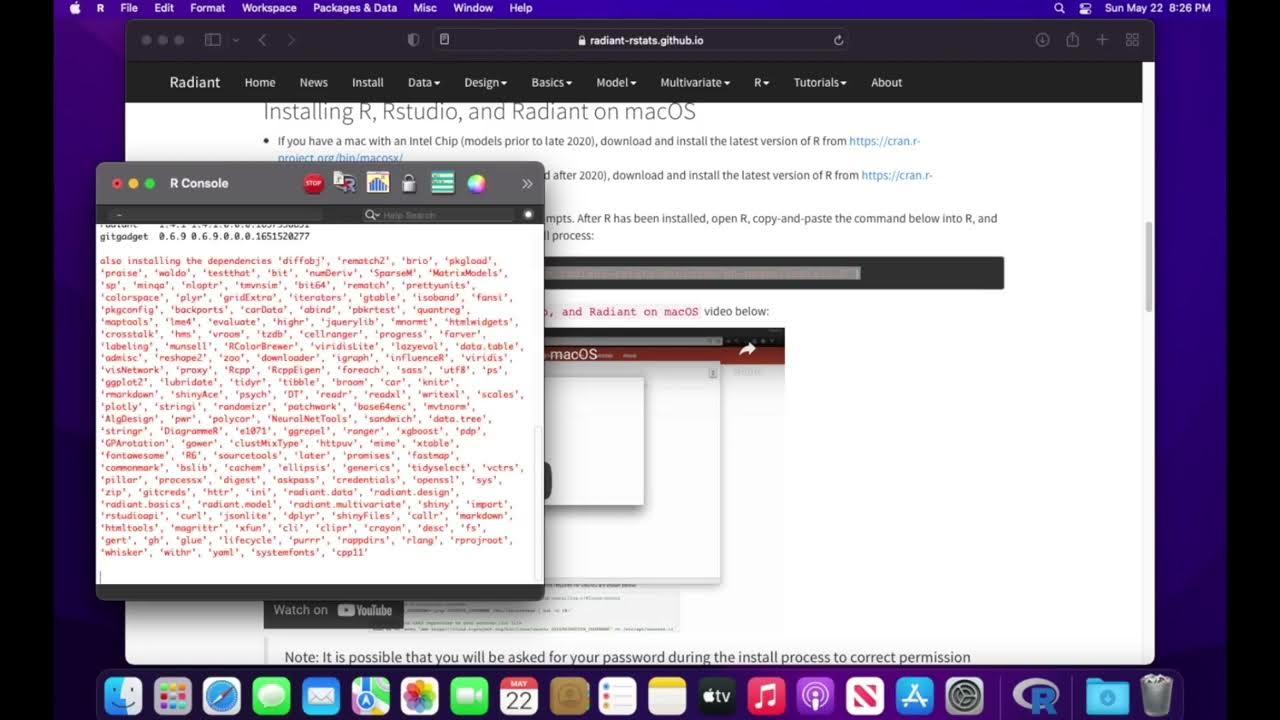Follow the Intel chip cran.r-project link

point(884,141)
